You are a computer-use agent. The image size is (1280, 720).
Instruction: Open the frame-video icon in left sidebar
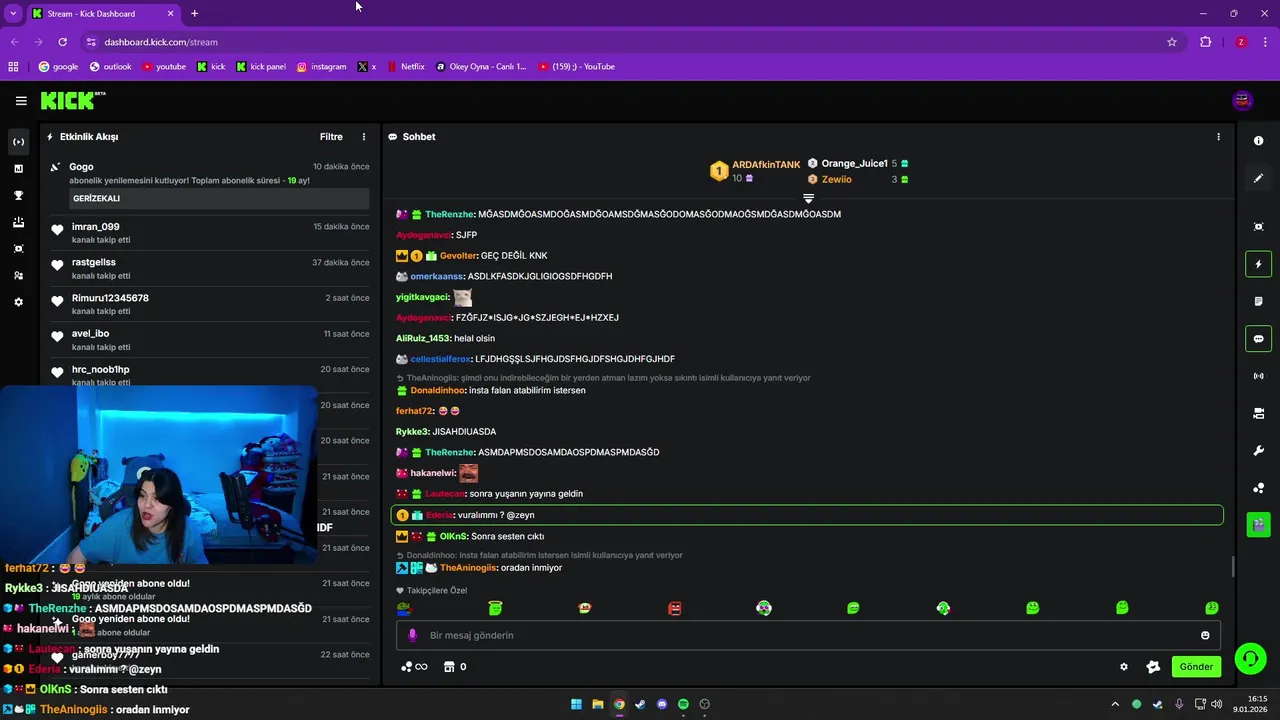tap(18, 248)
